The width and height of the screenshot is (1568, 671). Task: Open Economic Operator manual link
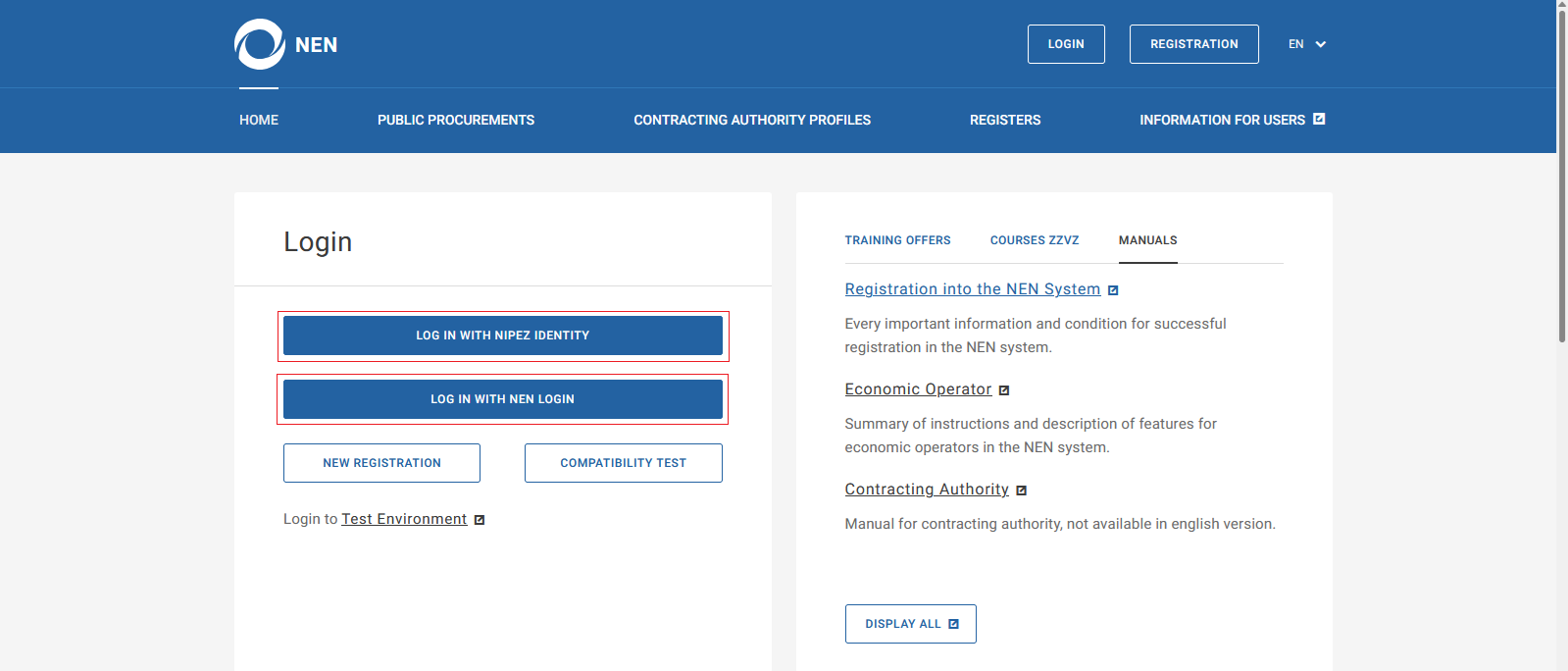tap(919, 389)
